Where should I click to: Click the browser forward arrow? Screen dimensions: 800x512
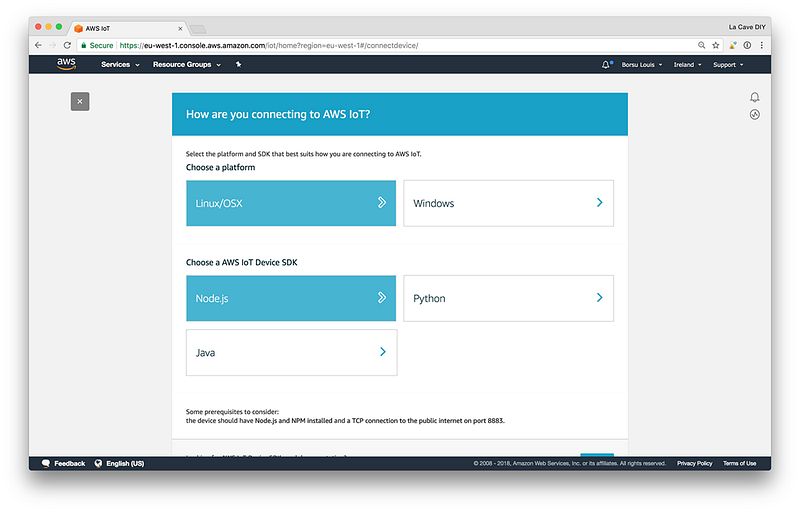pyautogui.click(x=53, y=45)
